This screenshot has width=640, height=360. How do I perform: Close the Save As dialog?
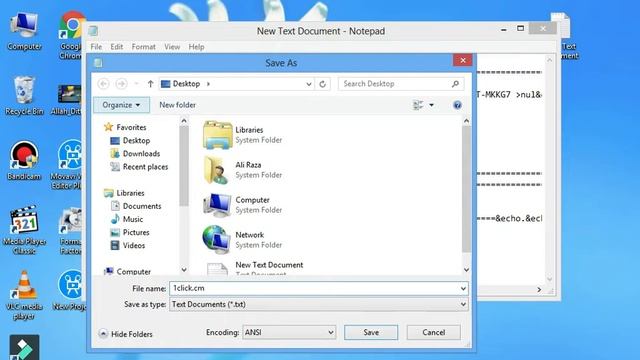462,60
